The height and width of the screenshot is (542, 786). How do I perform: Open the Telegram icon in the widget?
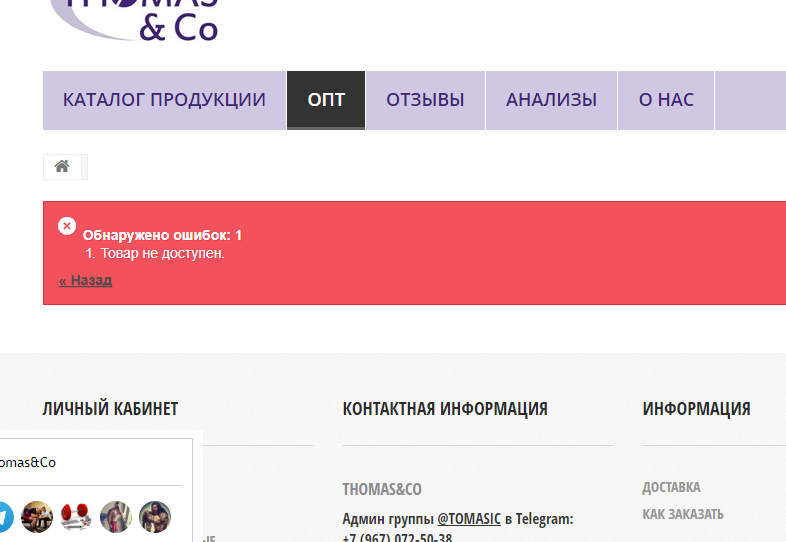[x=3, y=517]
